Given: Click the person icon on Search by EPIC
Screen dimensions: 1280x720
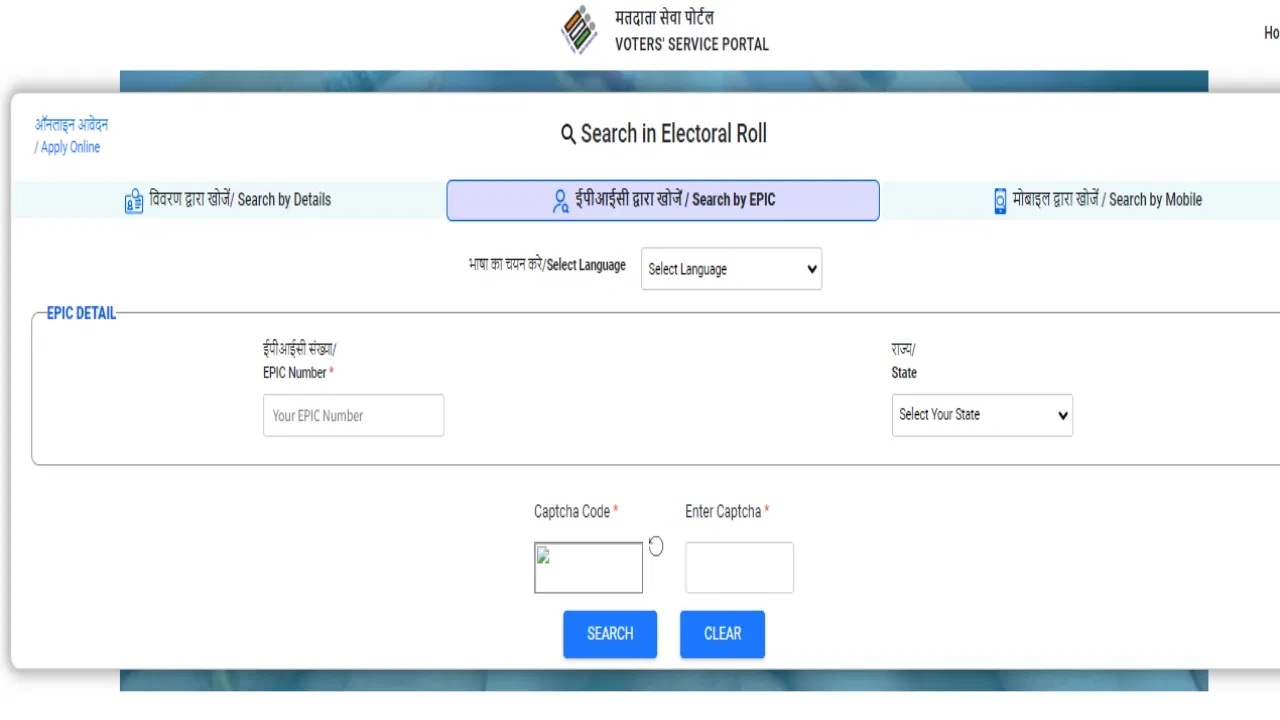Looking at the screenshot, I should 560,201.
